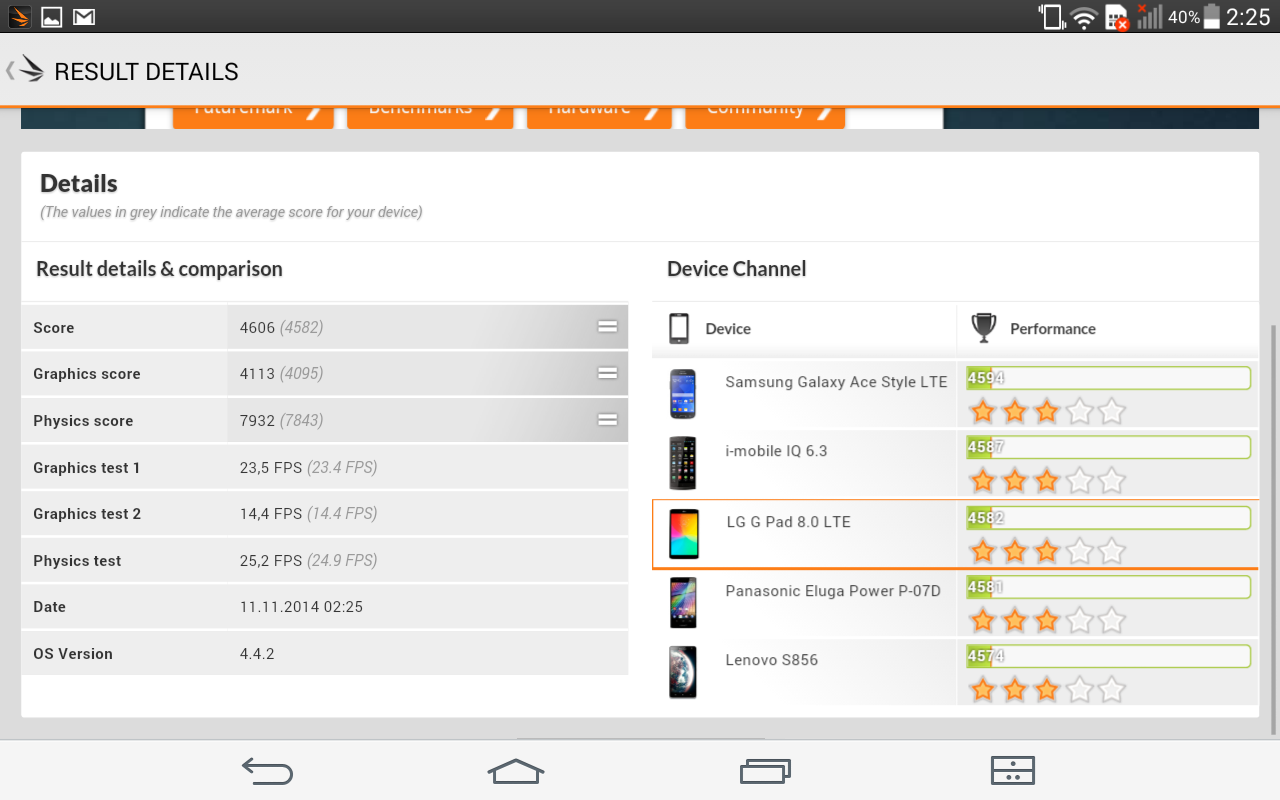
Task: Click the Performance column header text
Action: click(x=1052, y=329)
